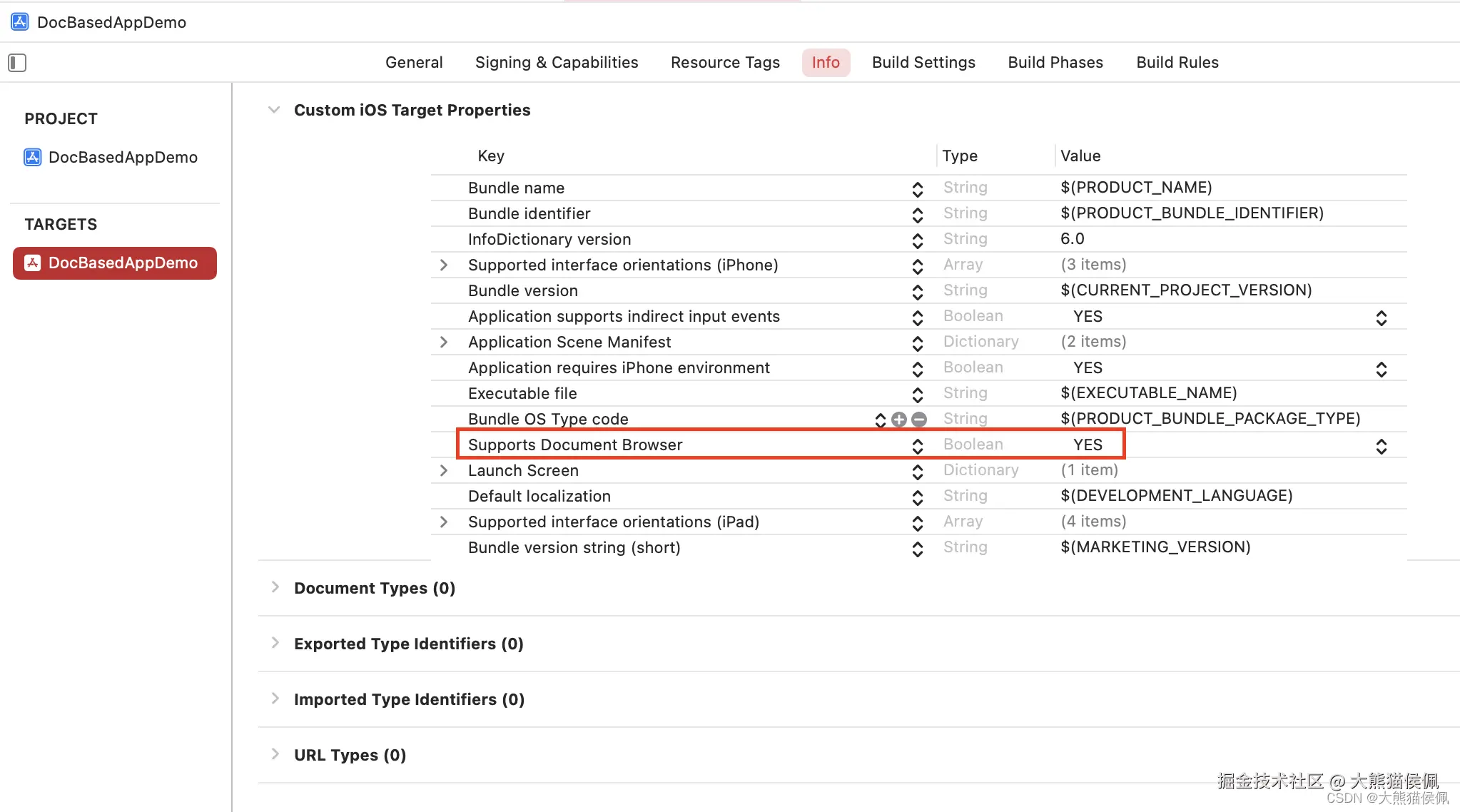Switch to the Build Settings tab
Viewport: 1460px width, 812px height.
pyautogui.click(x=923, y=63)
